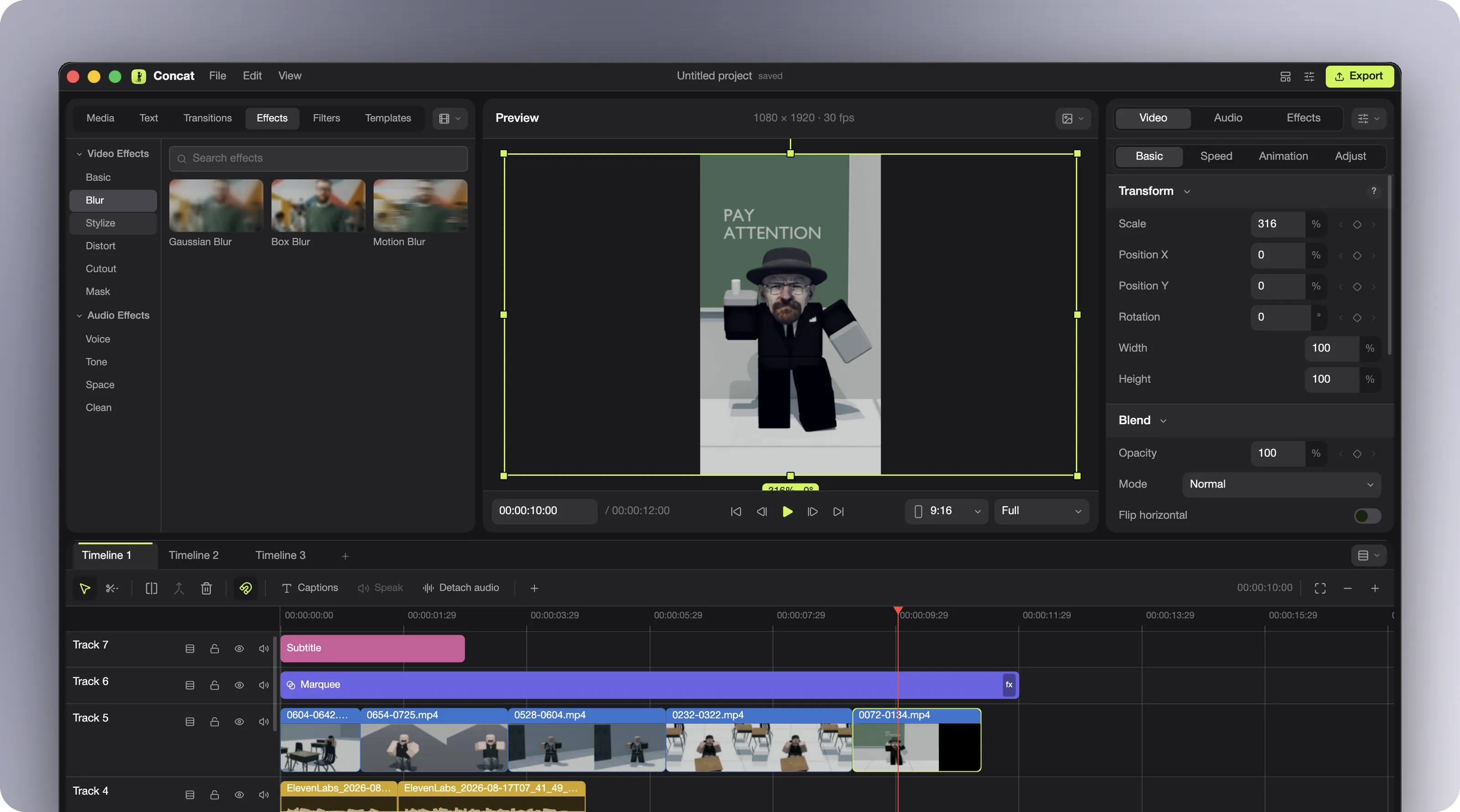Delete selected clip with trash icon
This screenshot has width=1460, height=812.
point(206,588)
